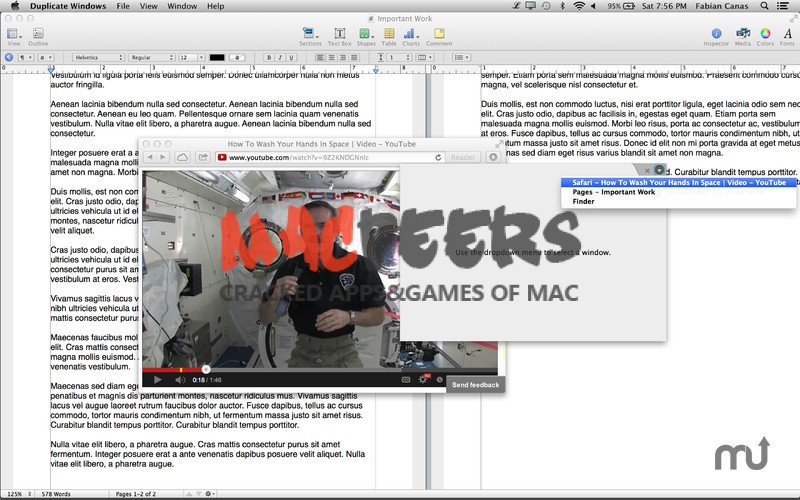Toggle closed captions on the video
Viewport: 800px width, 500px height.
click(406, 380)
